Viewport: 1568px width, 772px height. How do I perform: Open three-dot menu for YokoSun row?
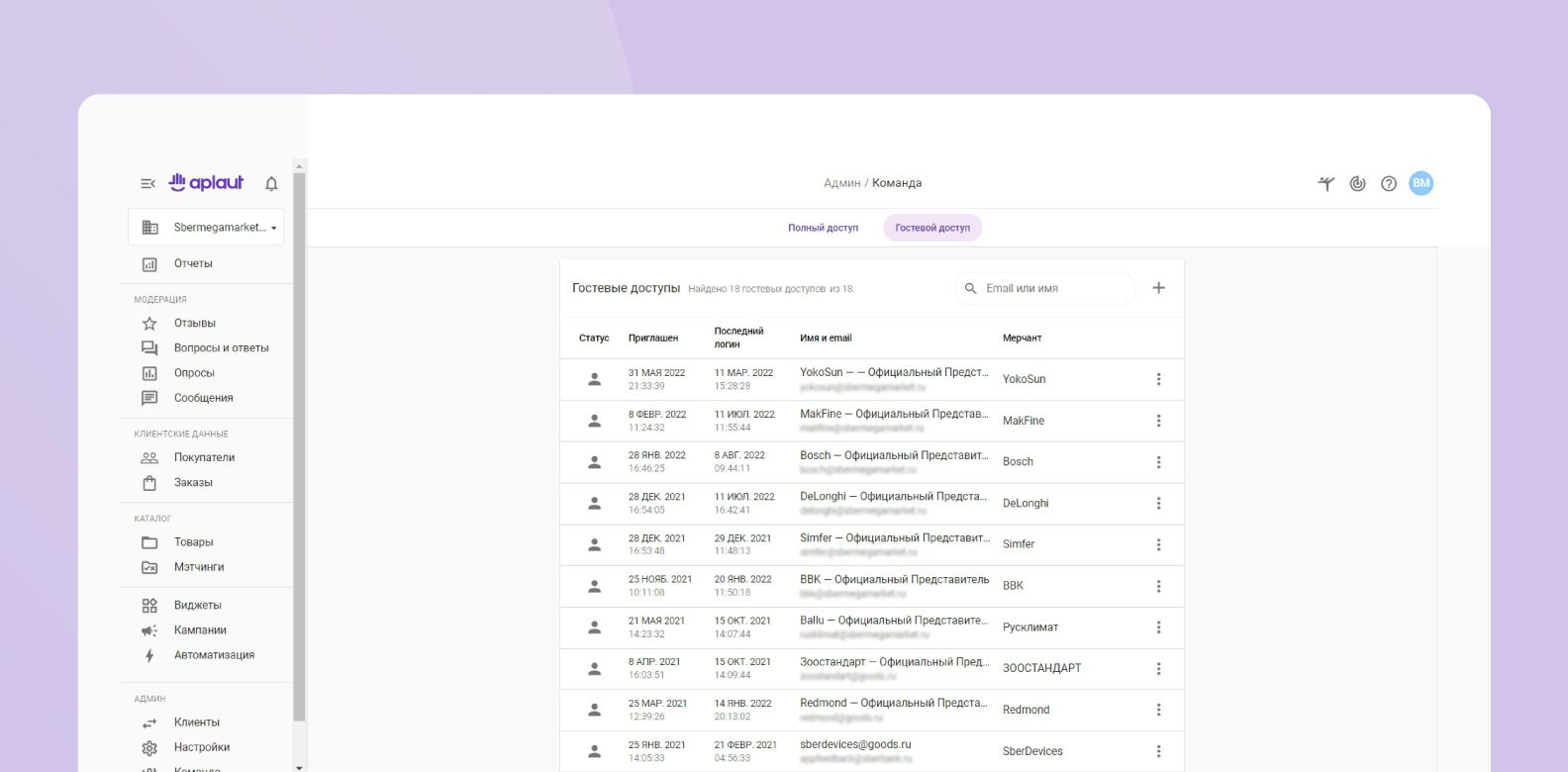(x=1158, y=379)
